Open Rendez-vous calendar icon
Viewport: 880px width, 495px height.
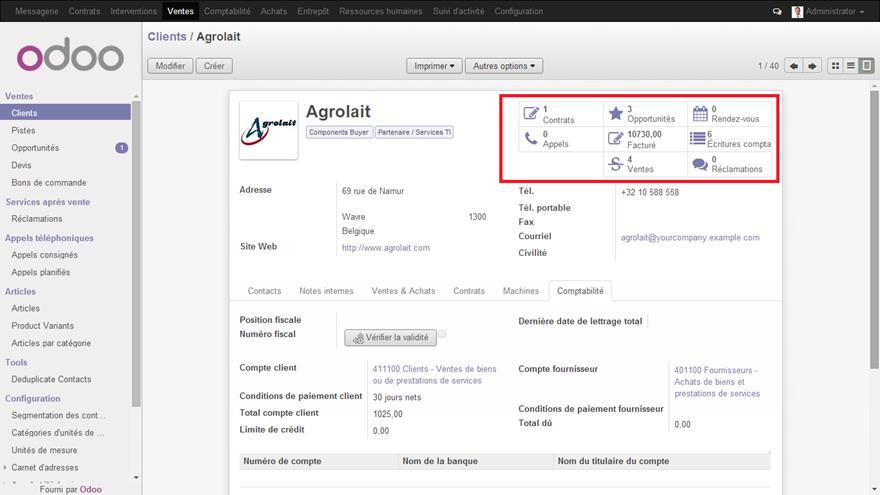click(700, 113)
